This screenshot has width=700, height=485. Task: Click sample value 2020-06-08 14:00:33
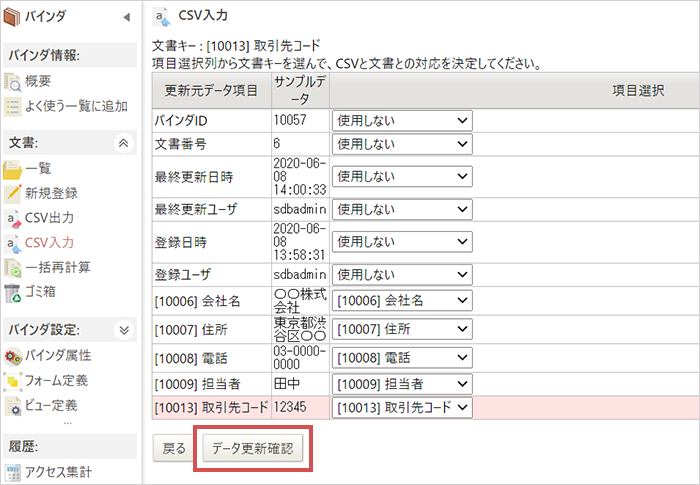click(300, 176)
